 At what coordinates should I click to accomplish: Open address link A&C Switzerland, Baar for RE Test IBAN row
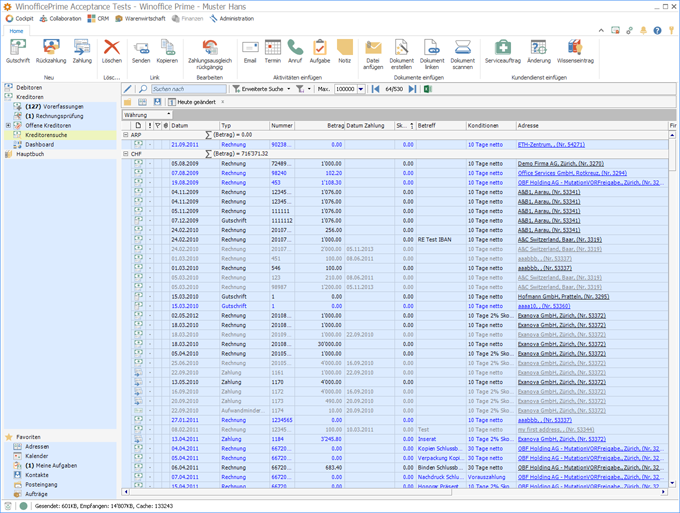pyautogui.click(x=559, y=239)
